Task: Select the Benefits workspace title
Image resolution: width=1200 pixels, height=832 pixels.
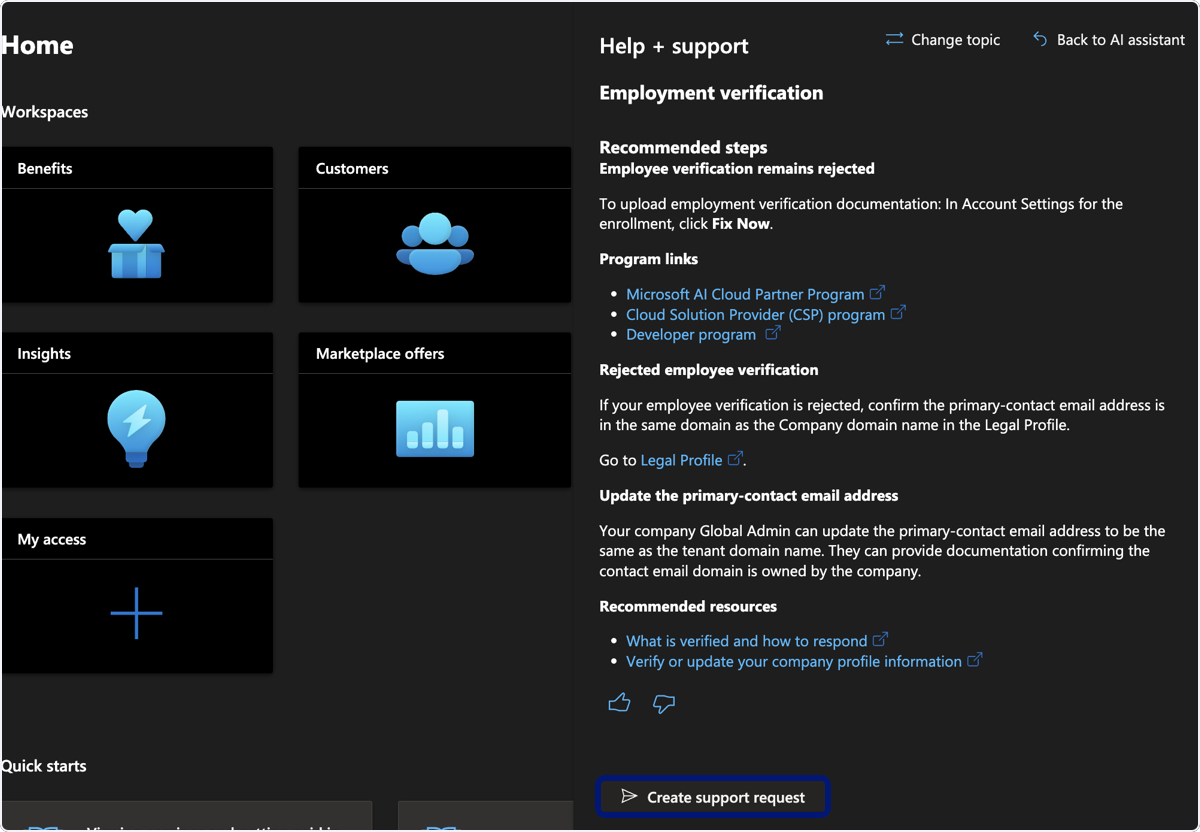Action: tap(45, 168)
